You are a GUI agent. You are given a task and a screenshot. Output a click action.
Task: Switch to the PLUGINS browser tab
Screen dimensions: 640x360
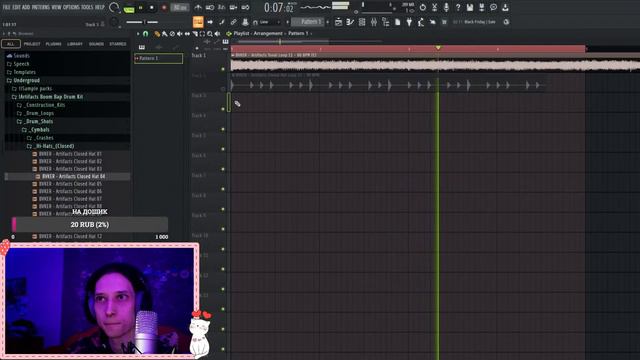(53, 44)
